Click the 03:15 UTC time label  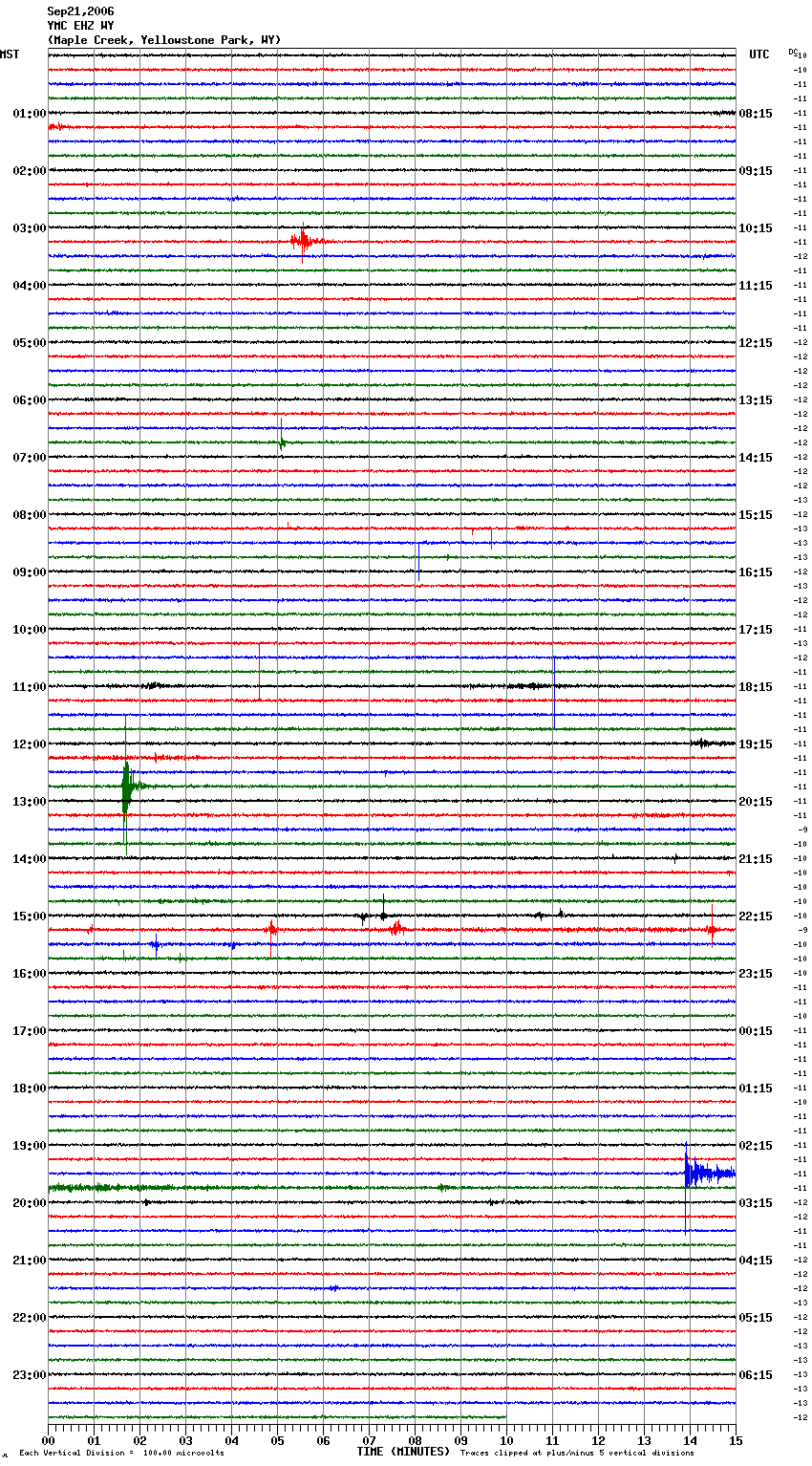click(756, 1203)
